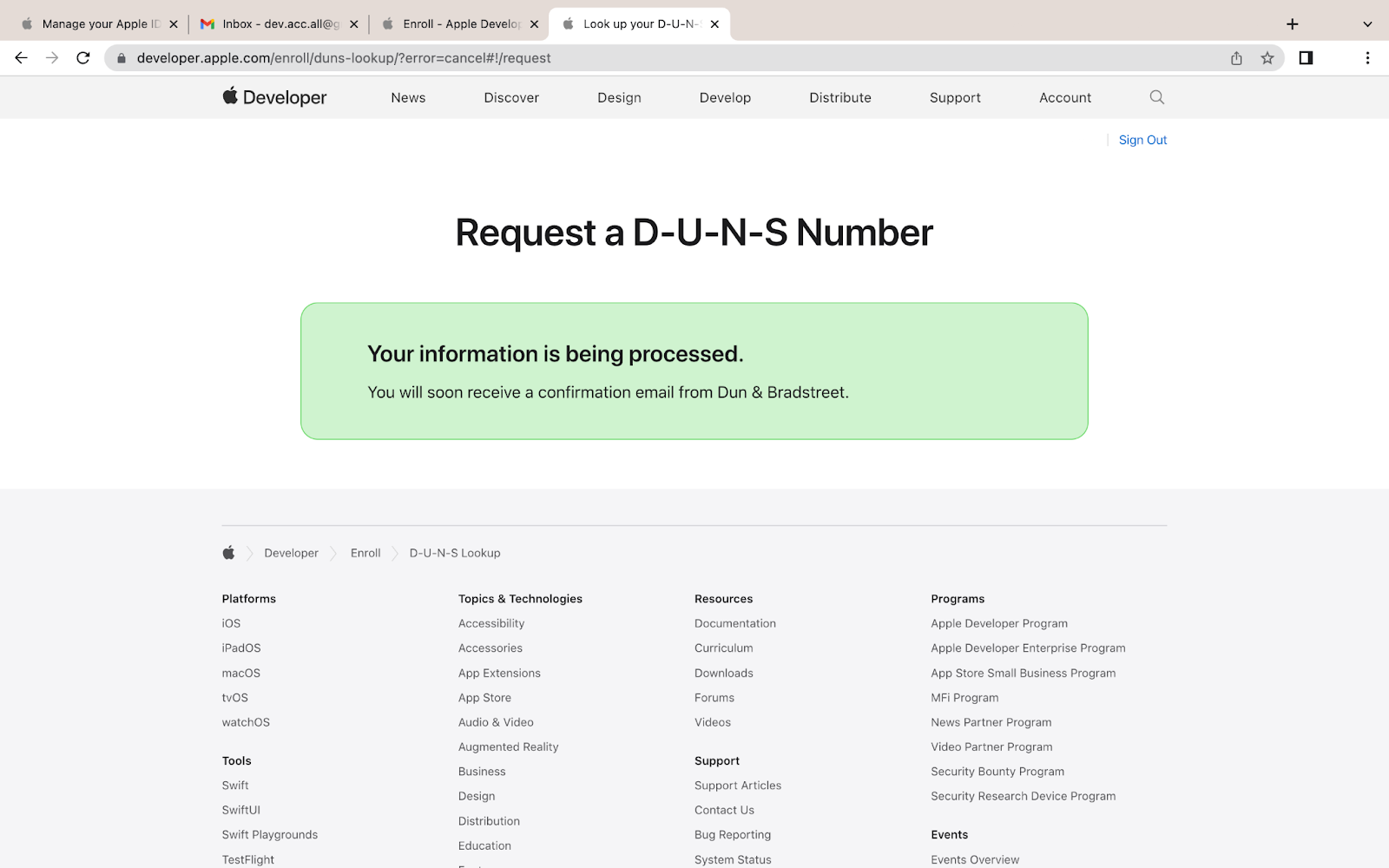This screenshot has width=1389, height=868.
Task: Open the Distribute menu item
Action: coord(840,98)
